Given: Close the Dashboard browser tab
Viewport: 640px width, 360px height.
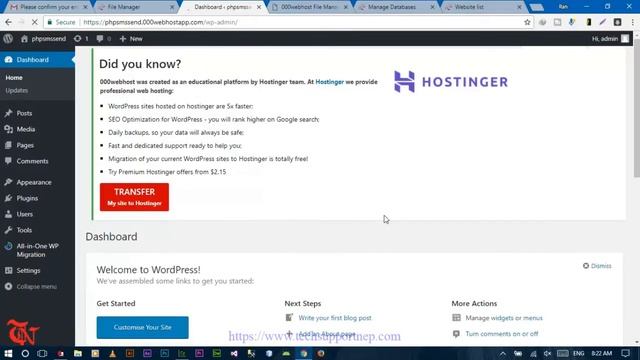Looking at the screenshot, I should (259, 7).
